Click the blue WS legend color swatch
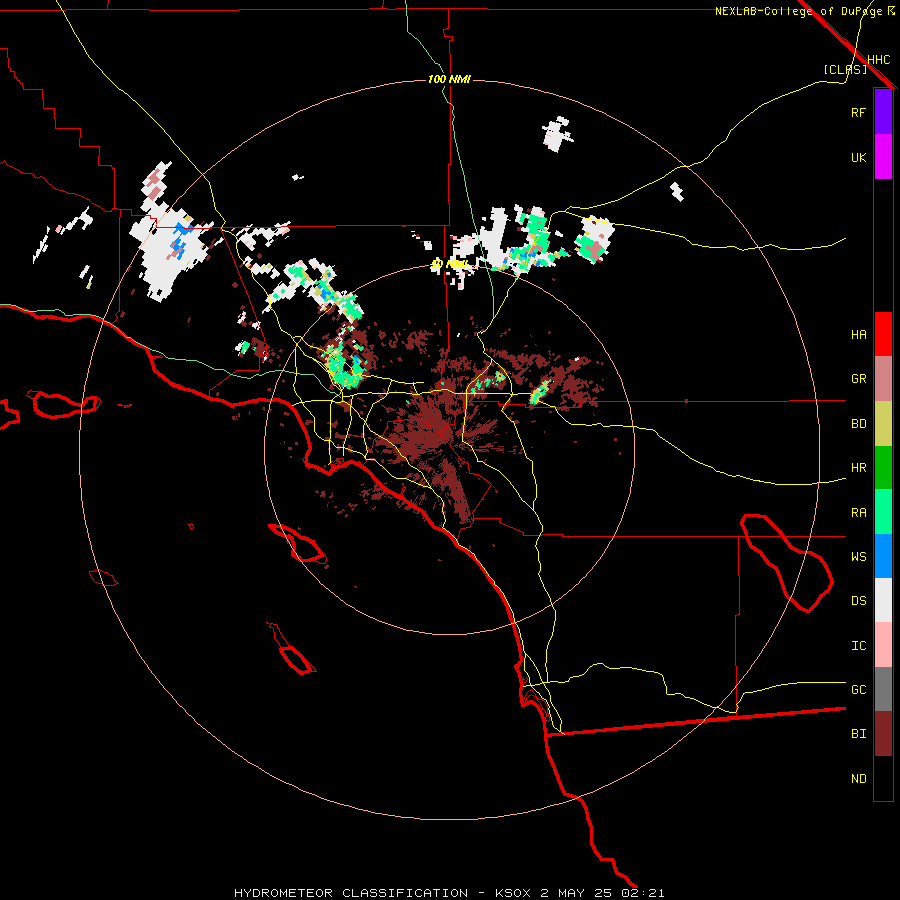900x900 pixels. (x=883, y=556)
